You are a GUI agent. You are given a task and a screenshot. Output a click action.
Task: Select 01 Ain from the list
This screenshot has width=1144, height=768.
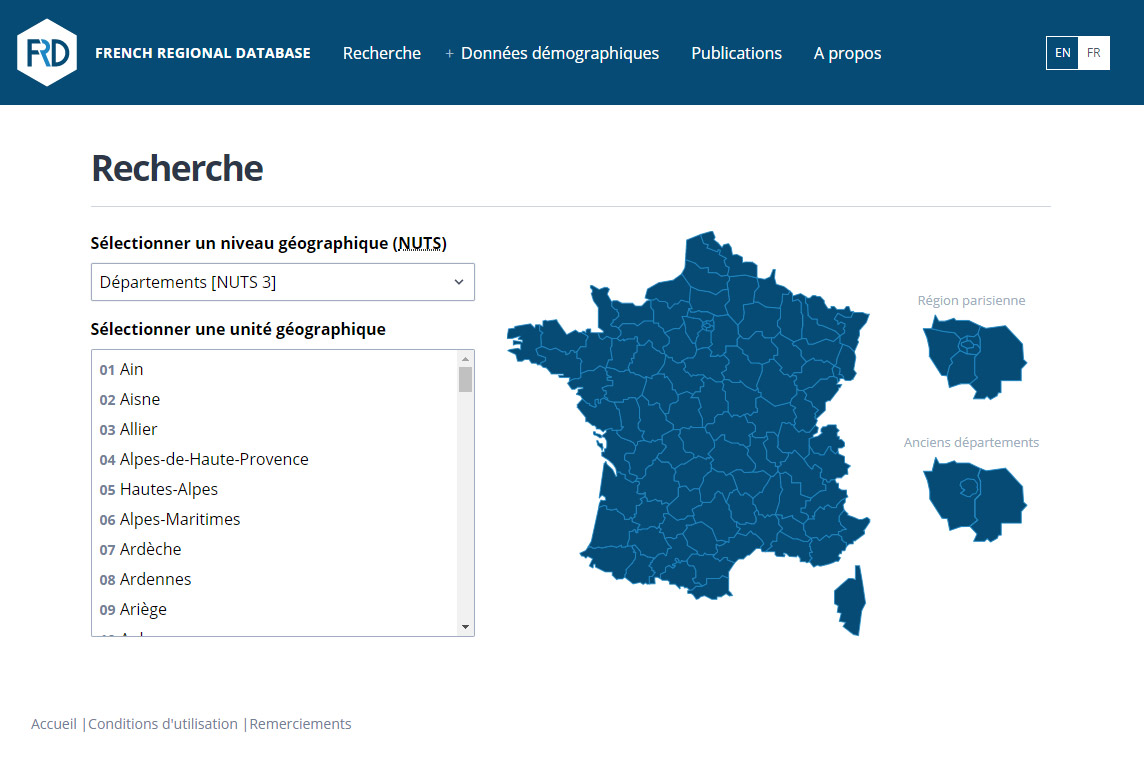tap(131, 369)
